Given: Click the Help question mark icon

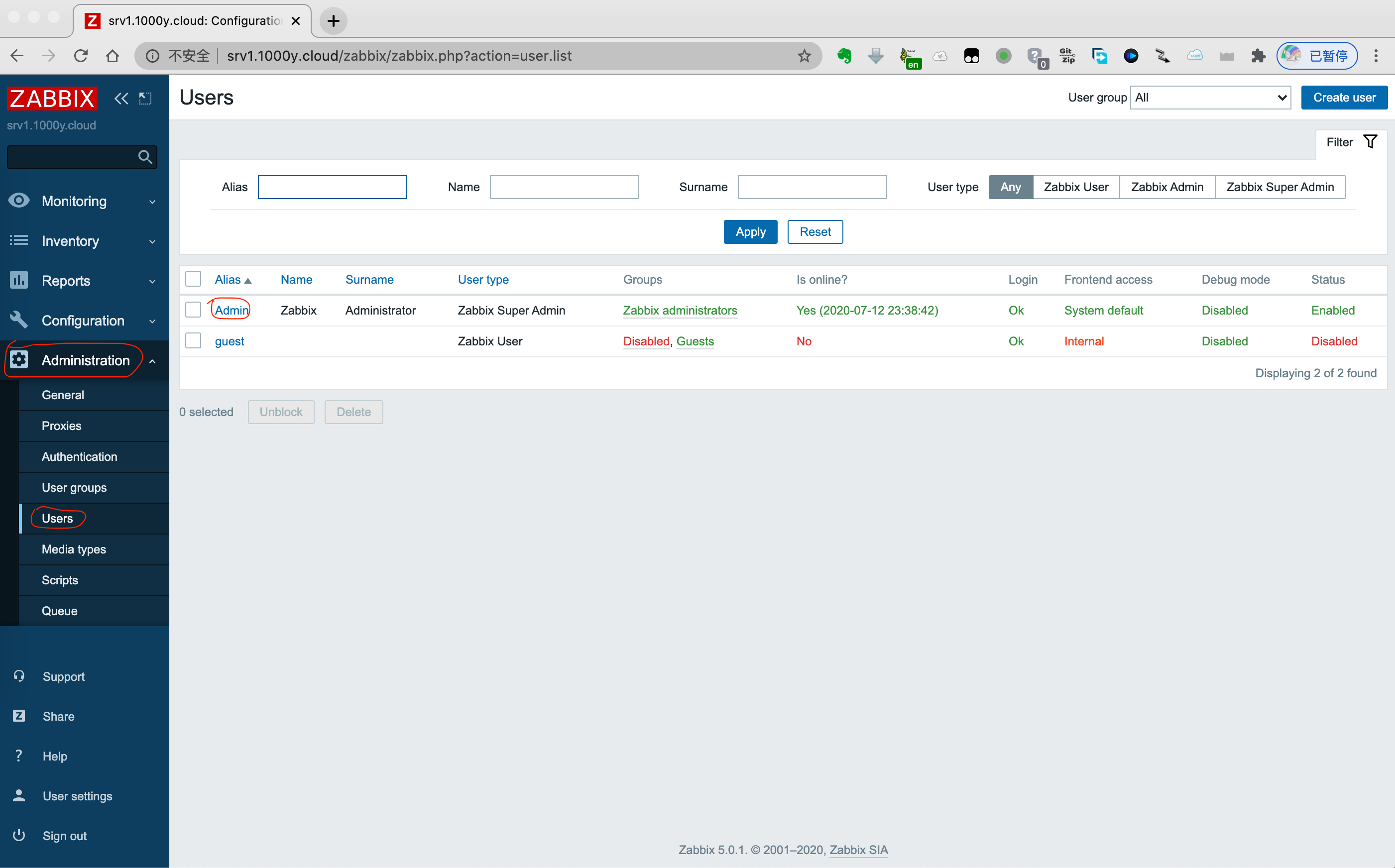Looking at the screenshot, I should pyautogui.click(x=19, y=756).
